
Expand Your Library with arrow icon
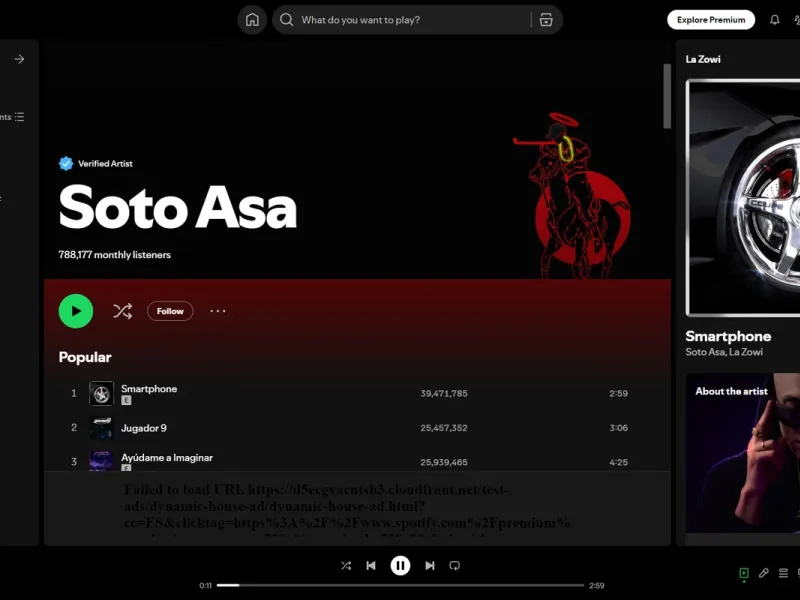(19, 59)
